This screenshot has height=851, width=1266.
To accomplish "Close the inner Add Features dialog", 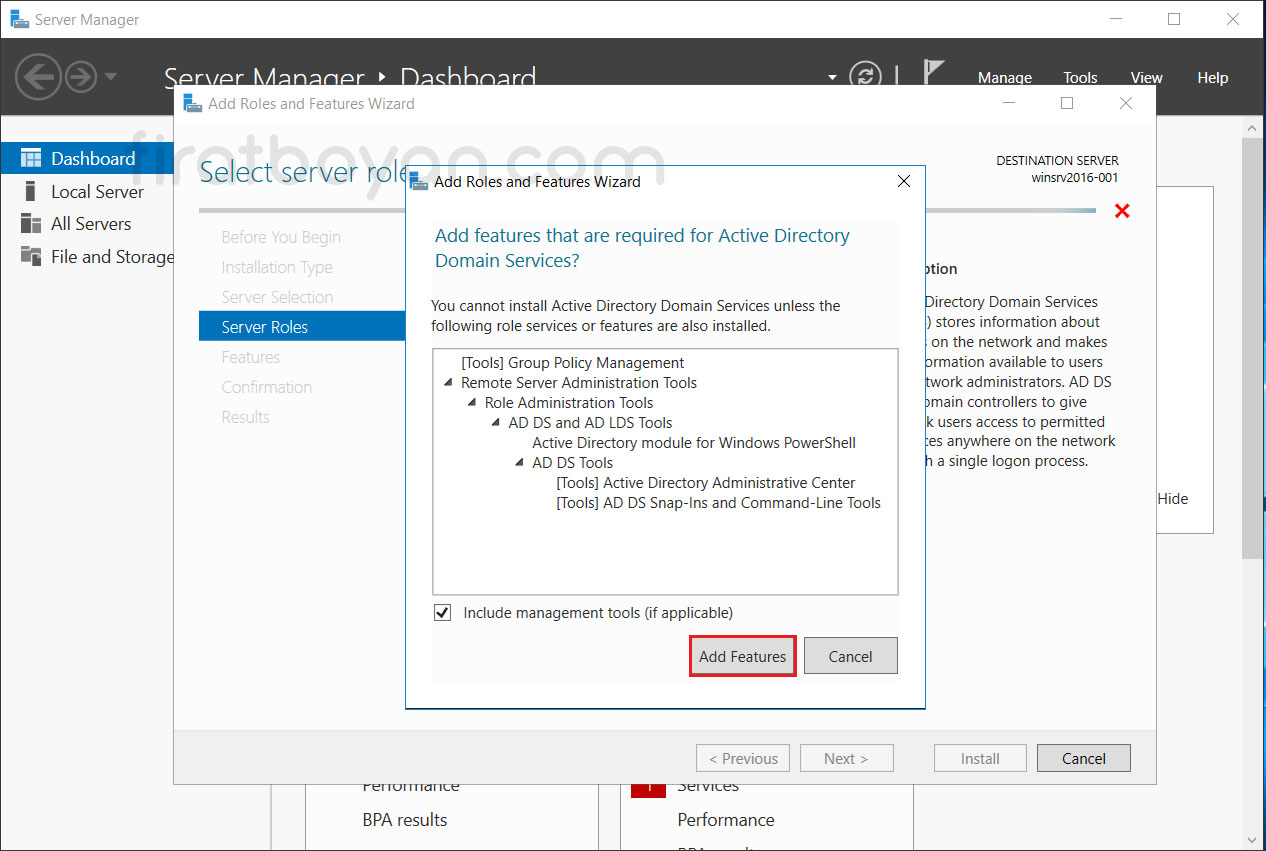I will (x=904, y=182).
